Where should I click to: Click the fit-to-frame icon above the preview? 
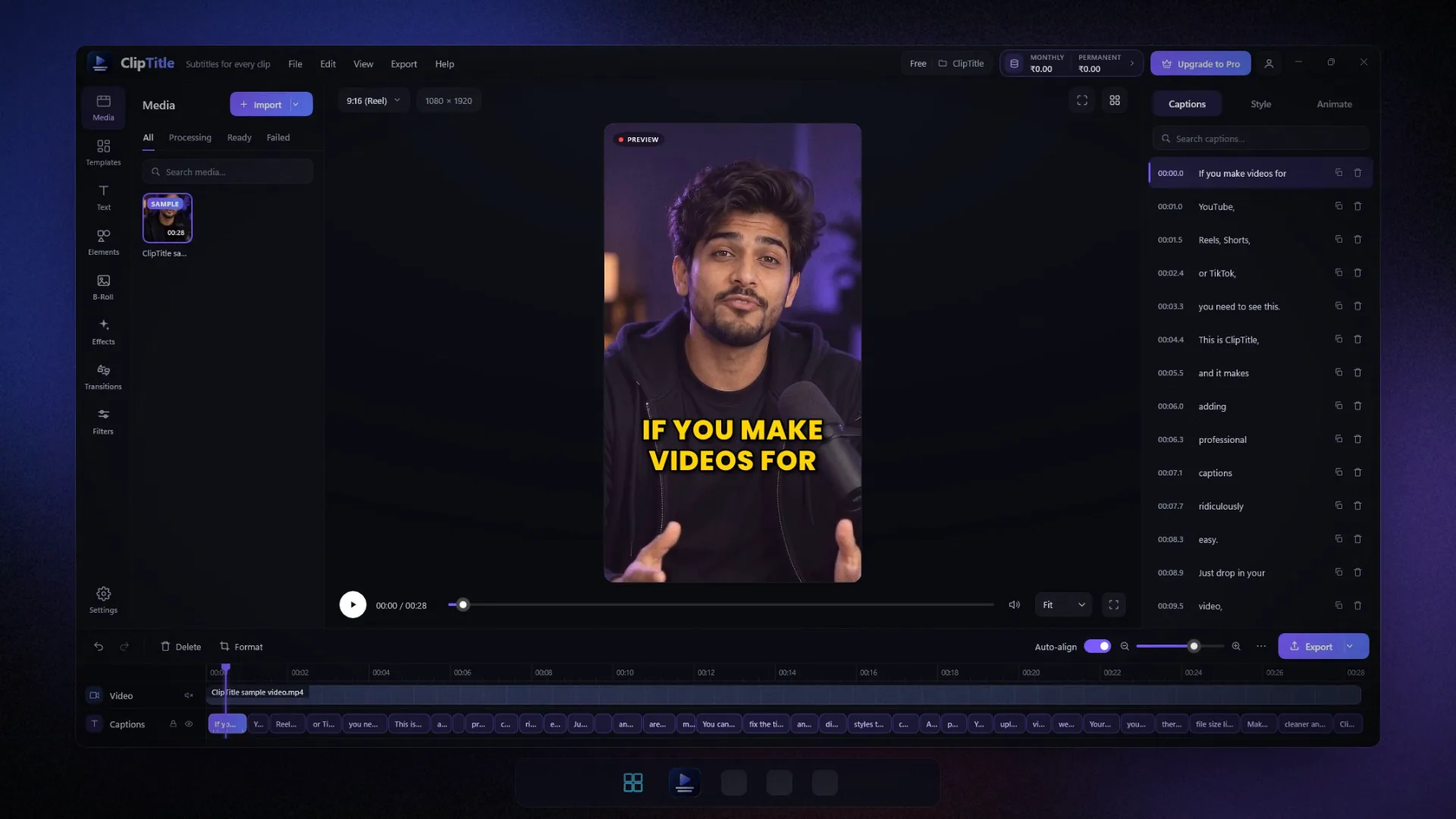coord(1082,100)
